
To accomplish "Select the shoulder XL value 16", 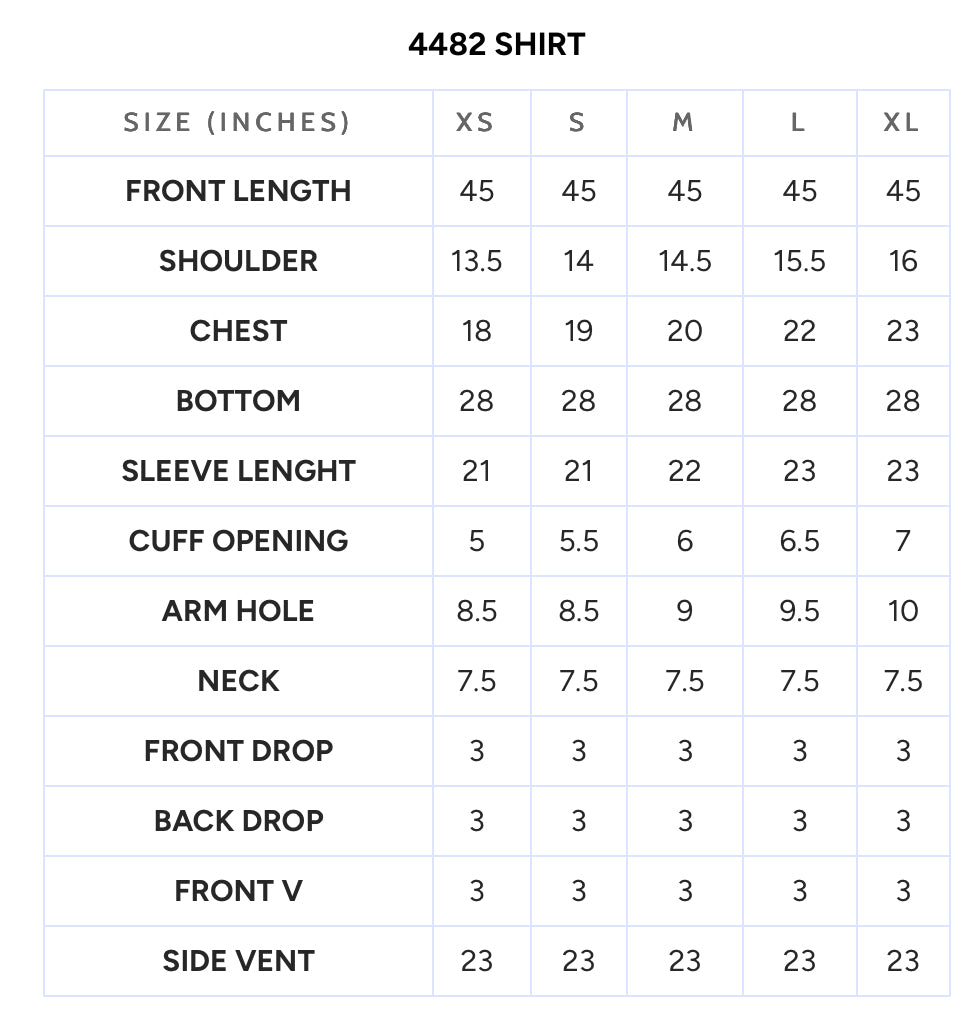I will 903,261.
